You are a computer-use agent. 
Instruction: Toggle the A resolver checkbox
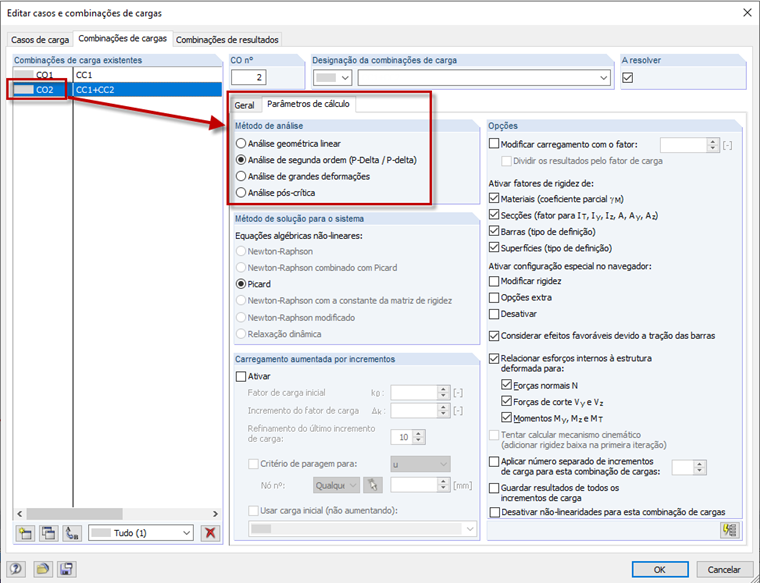point(628,78)
